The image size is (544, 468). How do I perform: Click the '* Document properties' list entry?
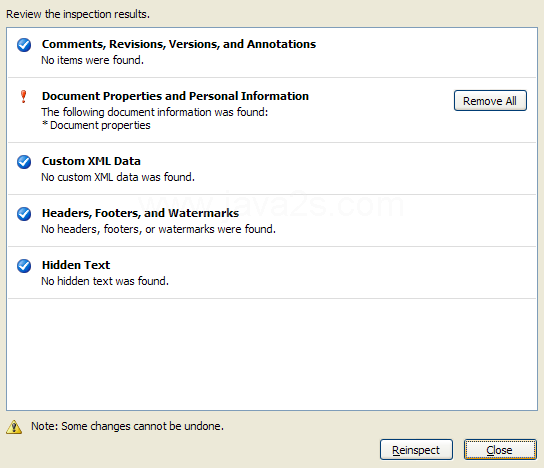pos(96,125)
